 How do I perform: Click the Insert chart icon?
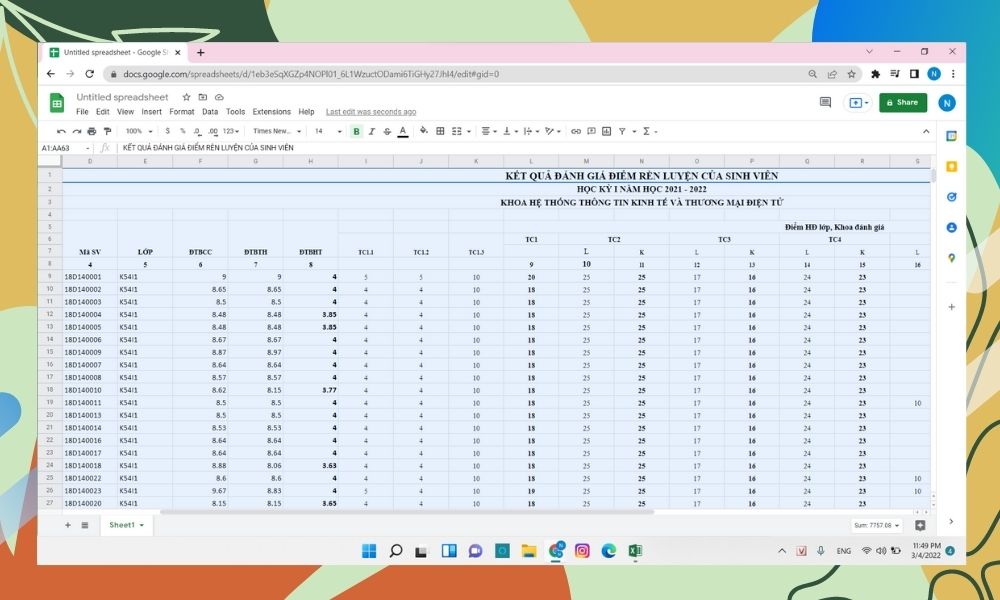pyautogui.click(x=606, y=131)
